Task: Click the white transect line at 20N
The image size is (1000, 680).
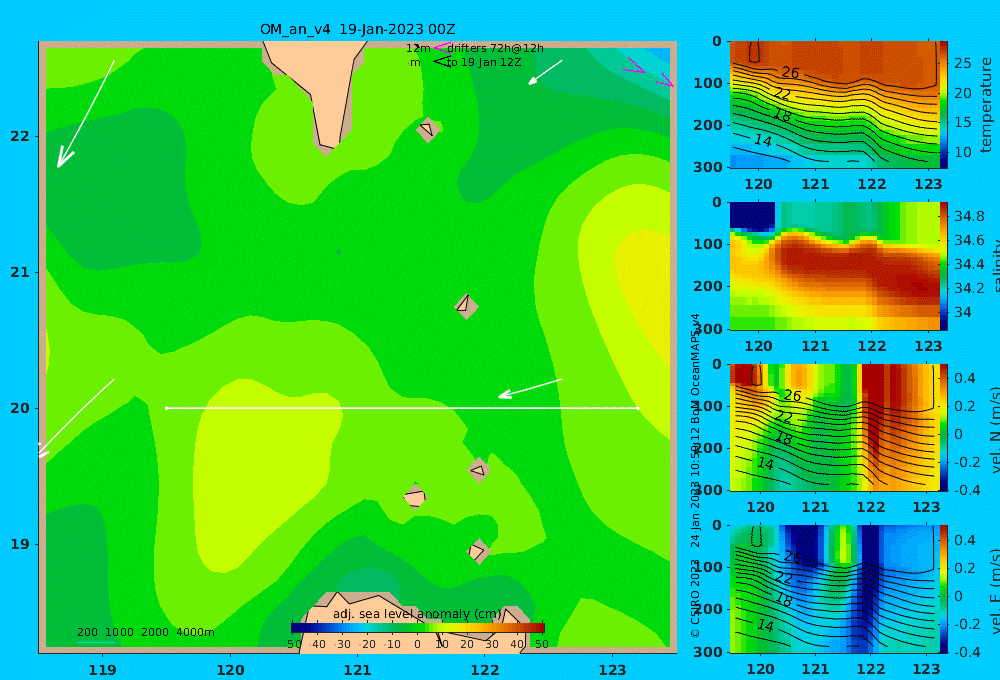Action: point(402,408)
